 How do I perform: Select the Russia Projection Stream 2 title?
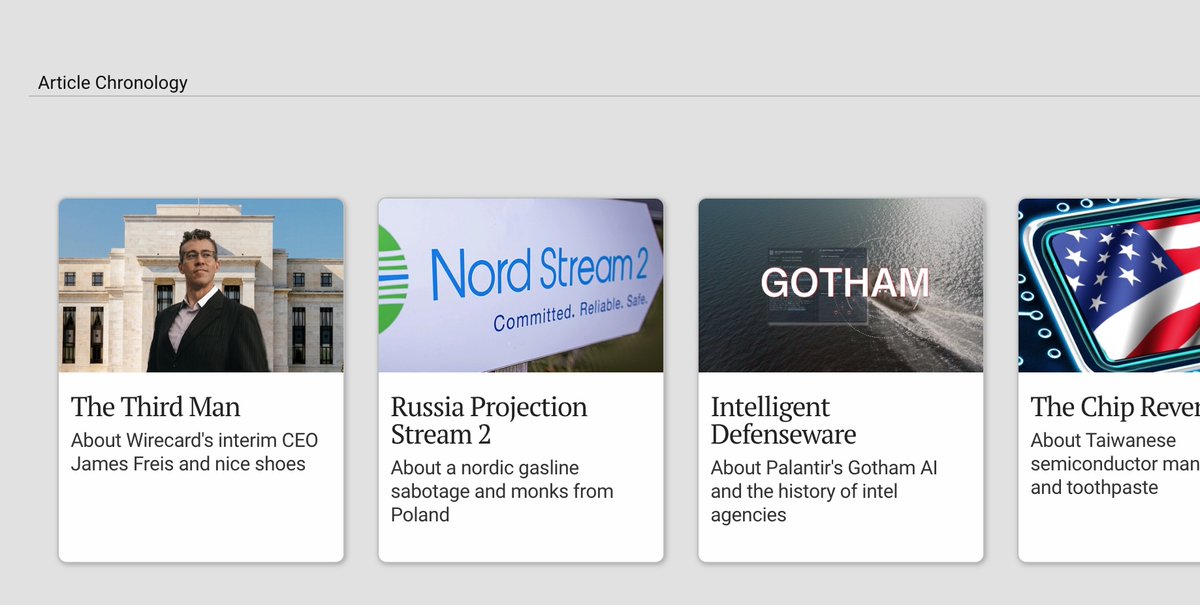point(489,421)
